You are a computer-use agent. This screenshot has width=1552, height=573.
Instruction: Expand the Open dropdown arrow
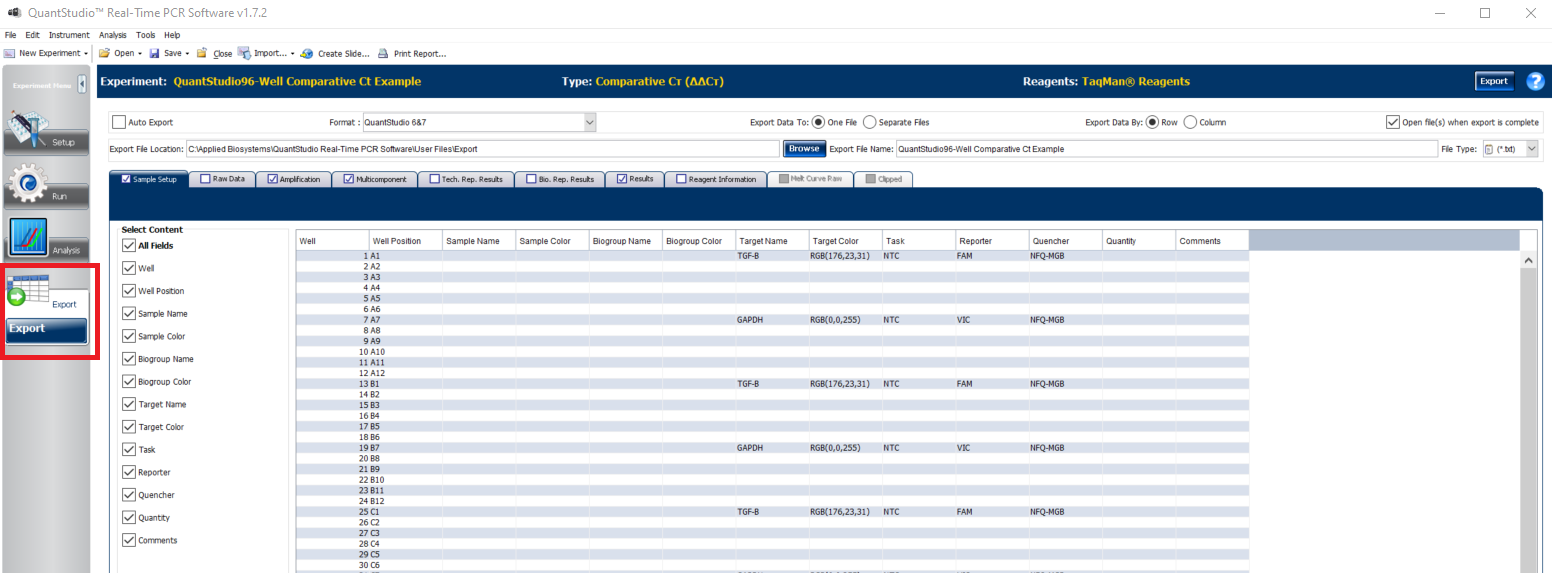point(139,53)
